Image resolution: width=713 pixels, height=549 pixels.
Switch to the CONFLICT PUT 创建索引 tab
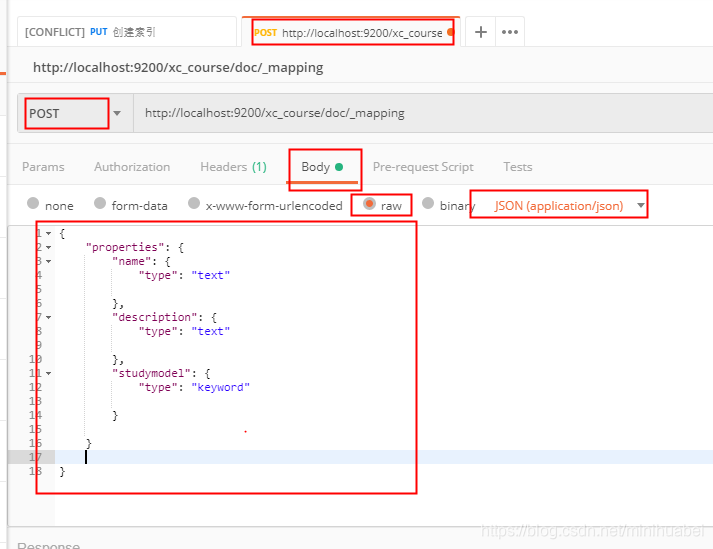click(x=127, y=32)
